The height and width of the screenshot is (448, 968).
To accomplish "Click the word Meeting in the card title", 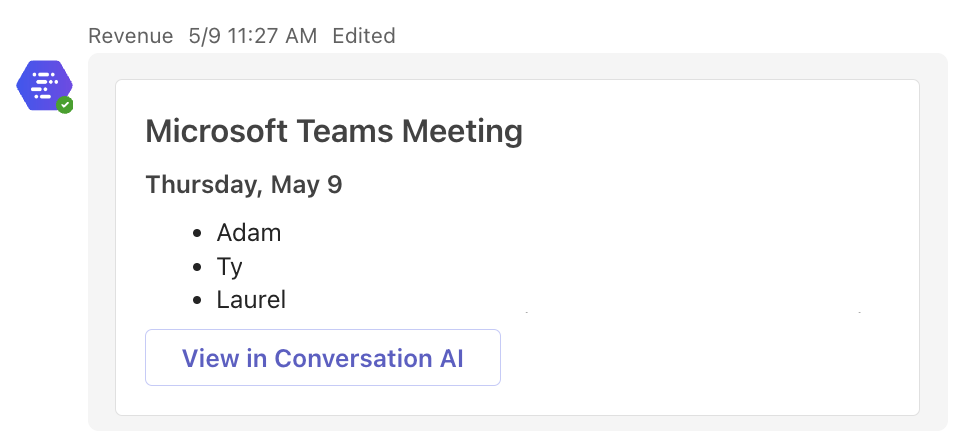I will tap(461, 131).
